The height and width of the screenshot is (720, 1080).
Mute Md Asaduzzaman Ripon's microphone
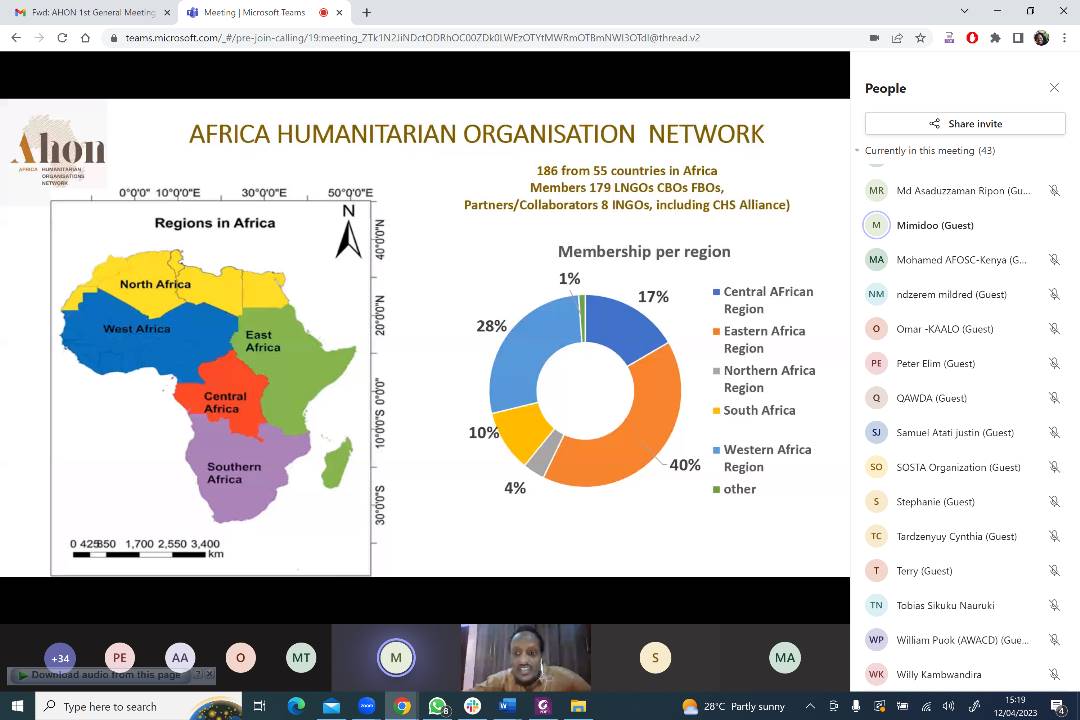(x=1055, y=190)
